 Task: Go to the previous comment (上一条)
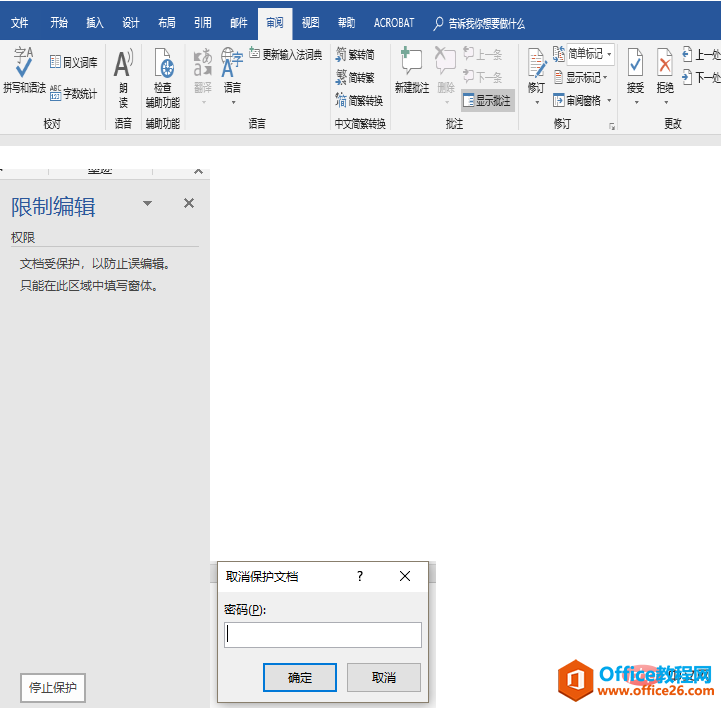(482, 54)
